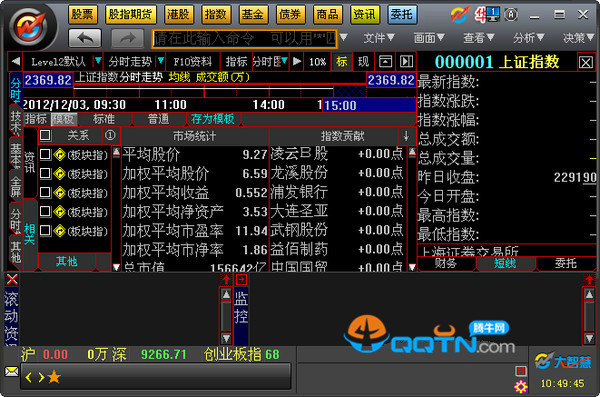Open the mail envelope icon
The height and width of the screenshot is (397, 600).
click(11, 371)
